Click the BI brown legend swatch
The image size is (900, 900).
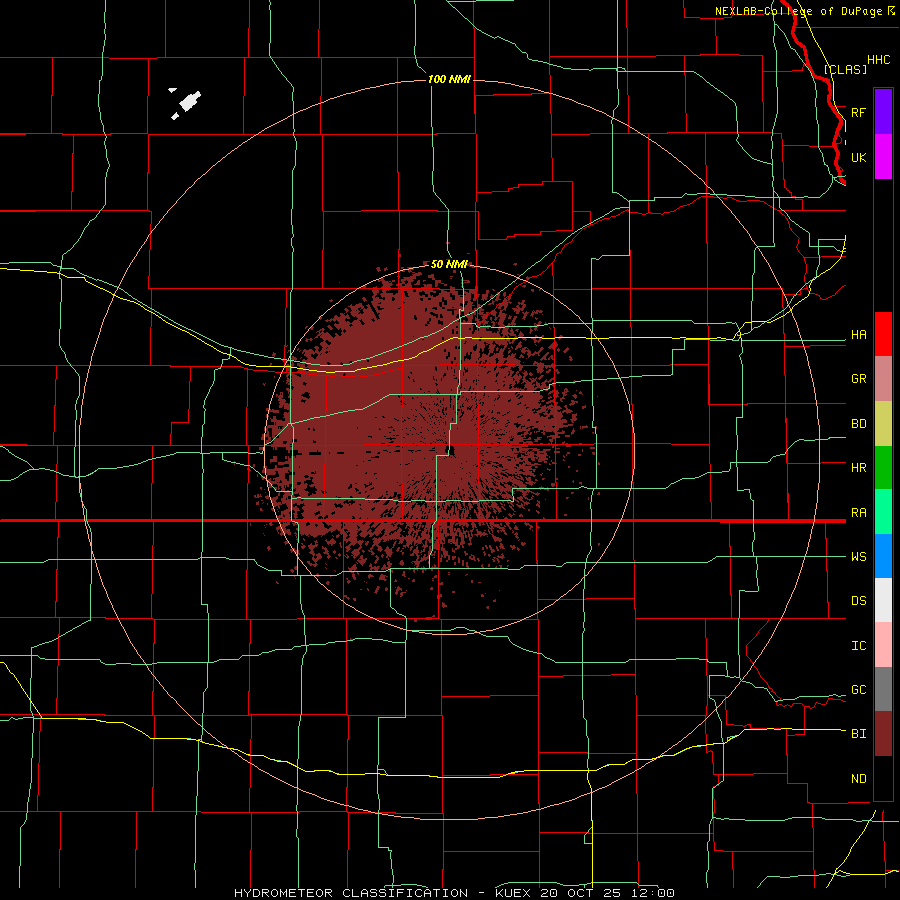883,734
